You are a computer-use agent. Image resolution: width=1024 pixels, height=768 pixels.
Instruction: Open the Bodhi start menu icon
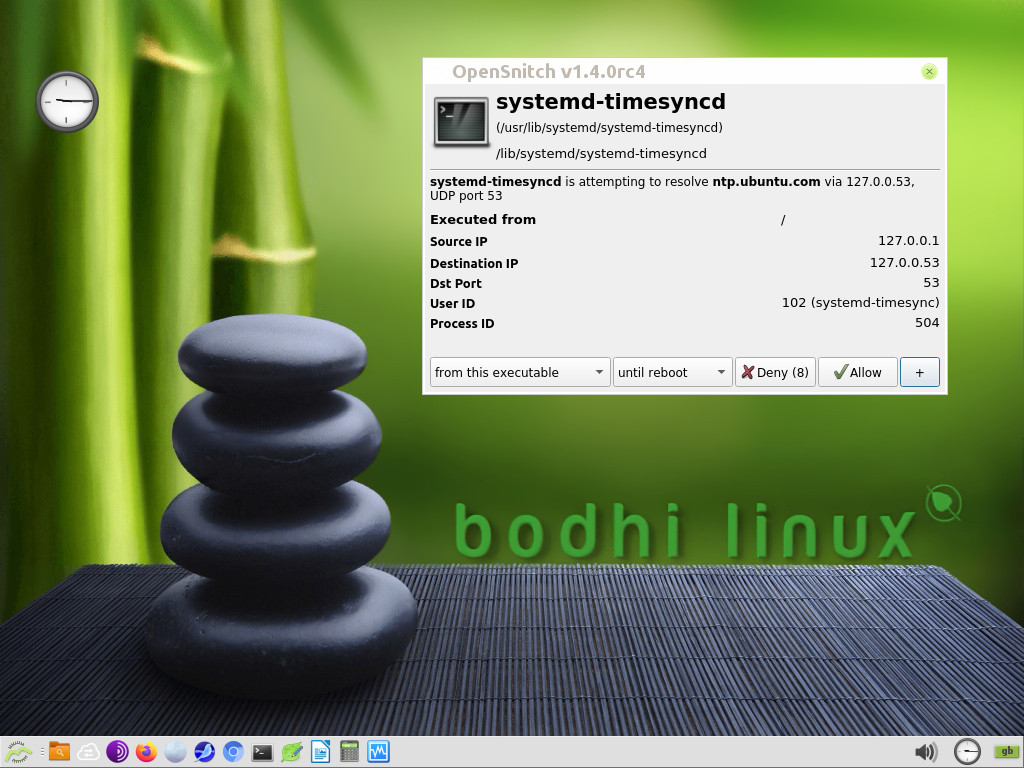pyautogui.click(x=18, y=752)
